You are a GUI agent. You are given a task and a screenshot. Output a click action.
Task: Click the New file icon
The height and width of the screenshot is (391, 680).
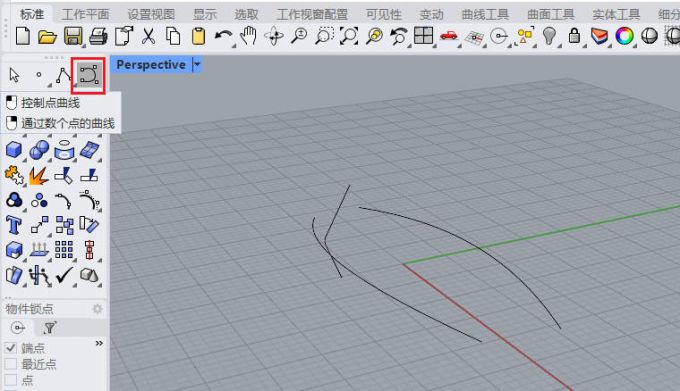click(22, 36)
